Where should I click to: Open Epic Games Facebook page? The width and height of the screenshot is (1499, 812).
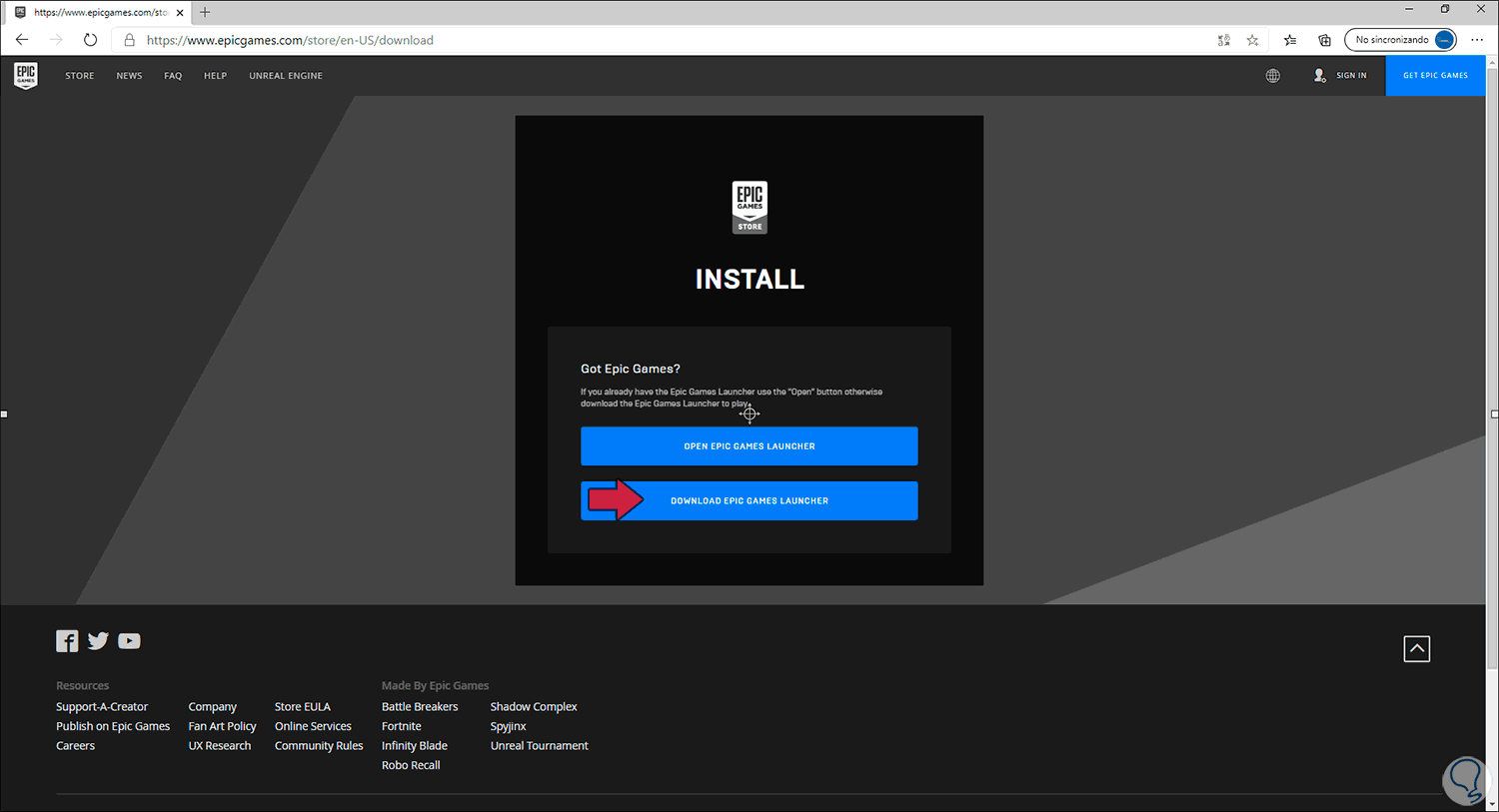pos(67,641)
